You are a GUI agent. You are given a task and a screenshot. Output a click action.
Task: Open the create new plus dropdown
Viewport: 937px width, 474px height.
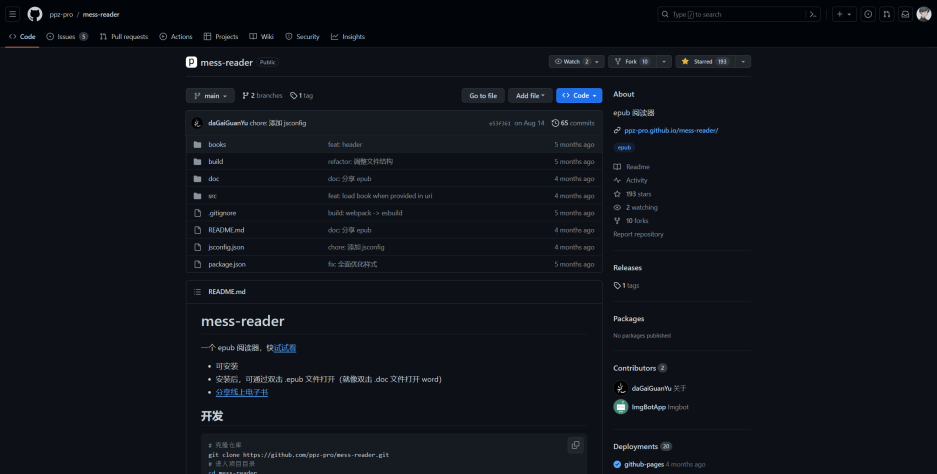[844, 14]
